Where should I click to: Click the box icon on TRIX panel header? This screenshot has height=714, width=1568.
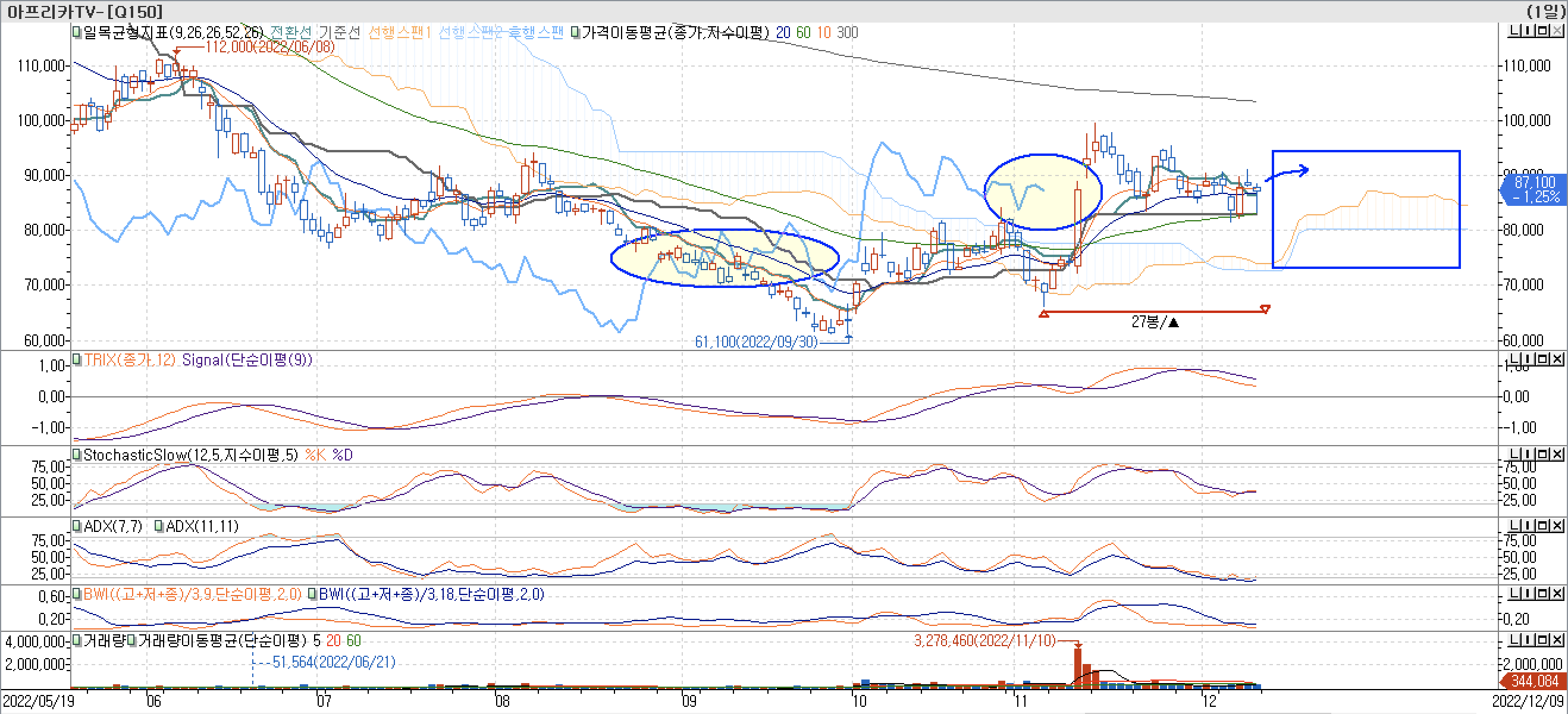click(x=1541, y=359)
